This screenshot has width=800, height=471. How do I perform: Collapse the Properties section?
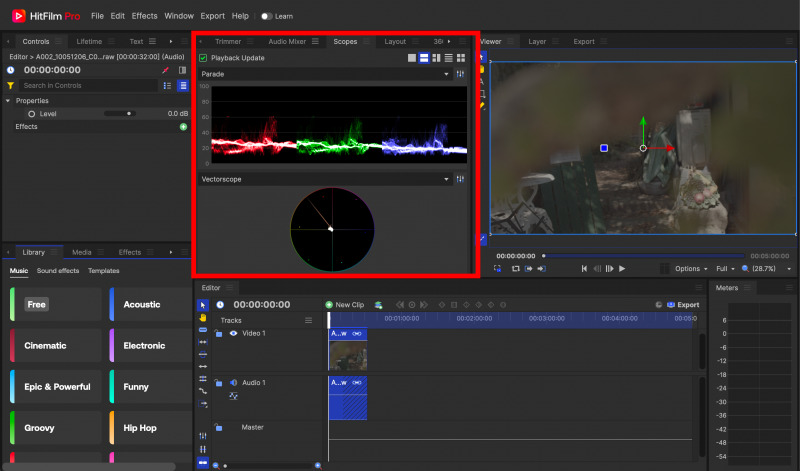pos(8,101)
